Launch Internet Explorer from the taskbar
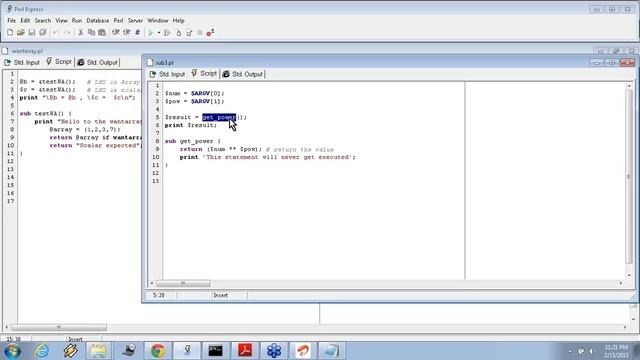Viewport: 640px width, 360px height. coord(41,351)
